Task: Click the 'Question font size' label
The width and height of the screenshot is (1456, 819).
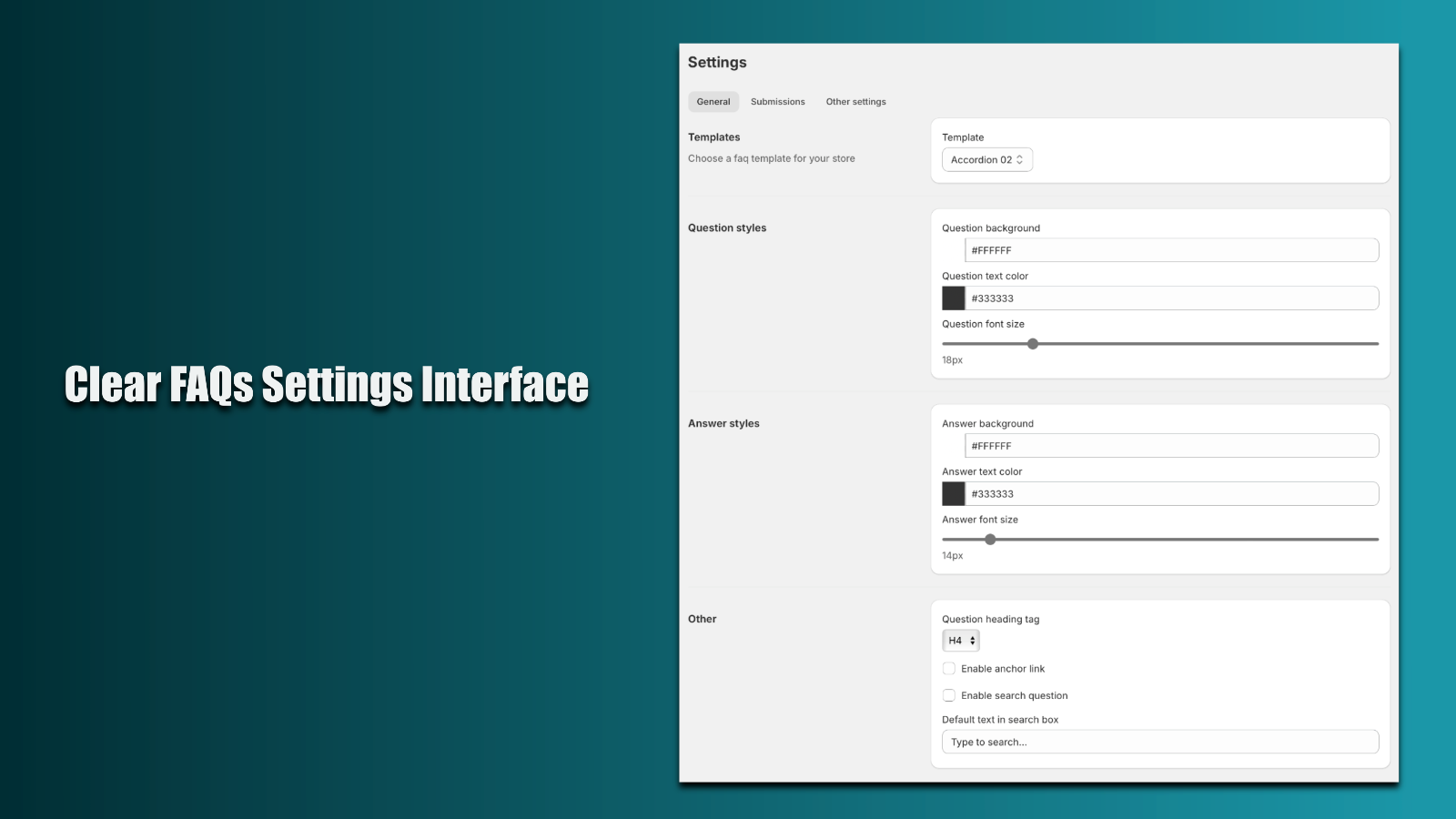Action: click(983, 324)
